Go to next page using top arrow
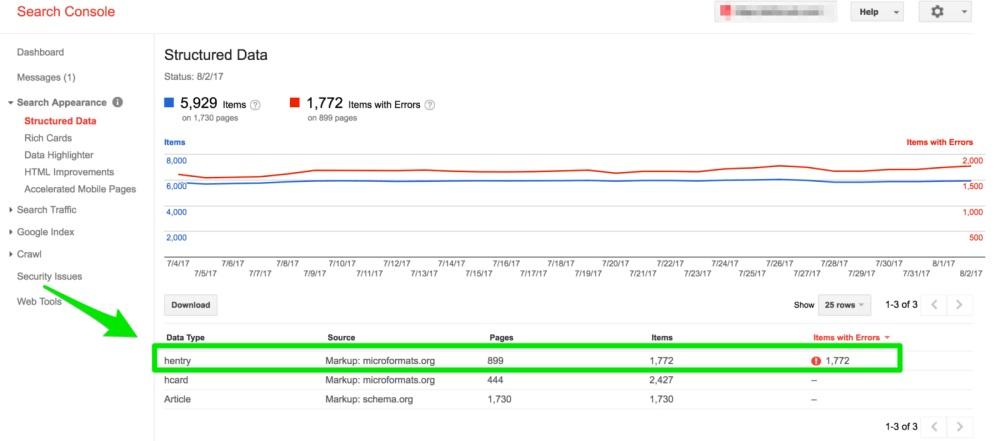Viewport: 1000px width, 441px height. (x=959, y=304)
